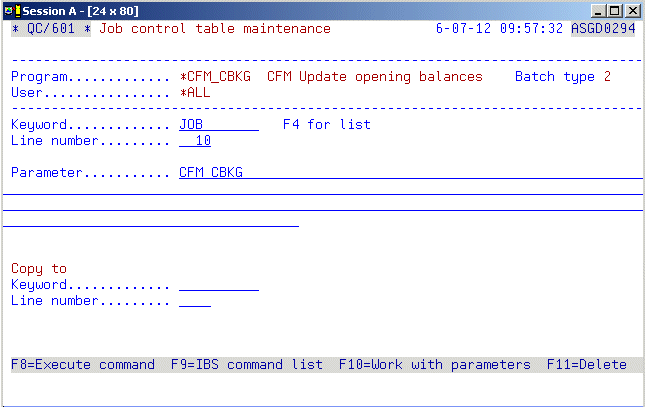This screenshot has height=407, width=645.
Task: Maximize the Session A window
Action: [616, 9]
